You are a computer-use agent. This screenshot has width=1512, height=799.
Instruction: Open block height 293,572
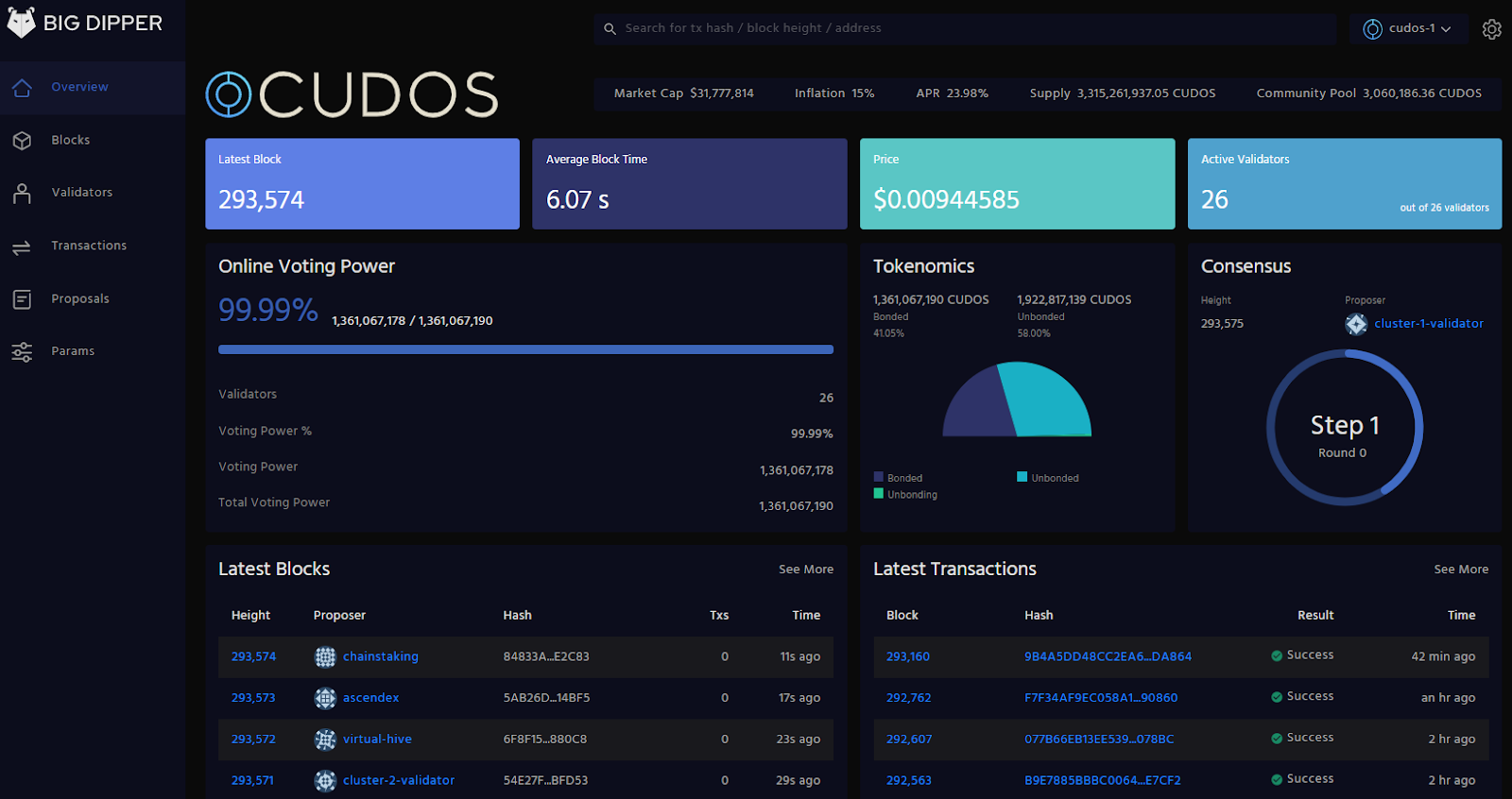coord(253,739)
